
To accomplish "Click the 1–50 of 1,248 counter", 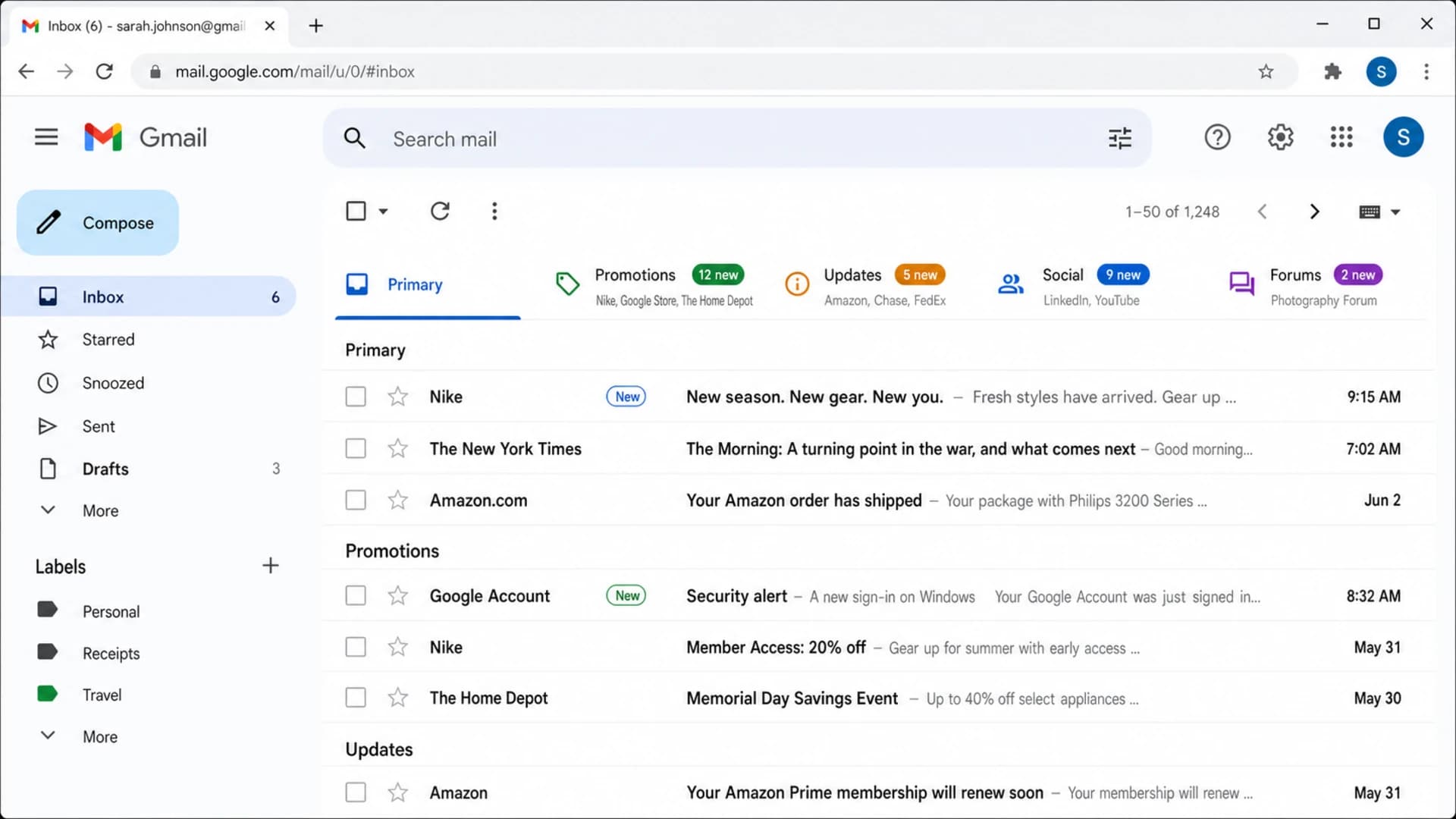I will click(x=1172, y=212).
